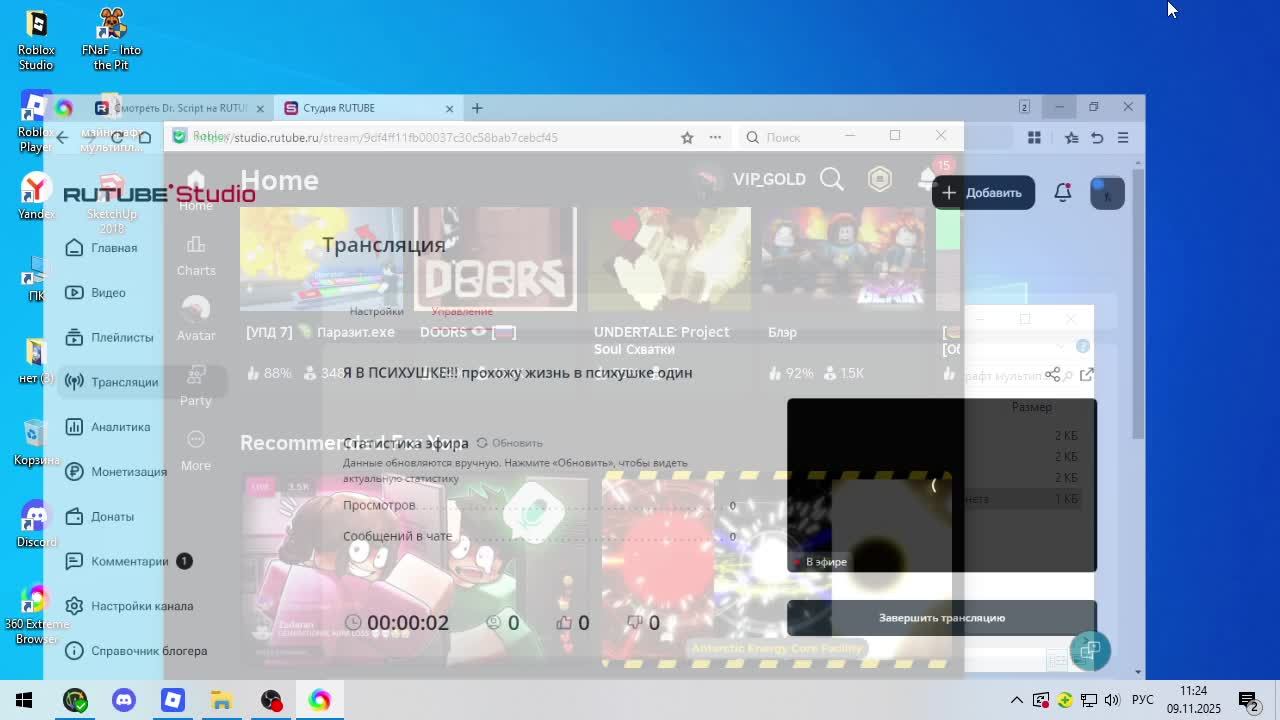Screen dimensions: 1280x720
Task: Click the live stream preview player
Action: tap(942, 485)
